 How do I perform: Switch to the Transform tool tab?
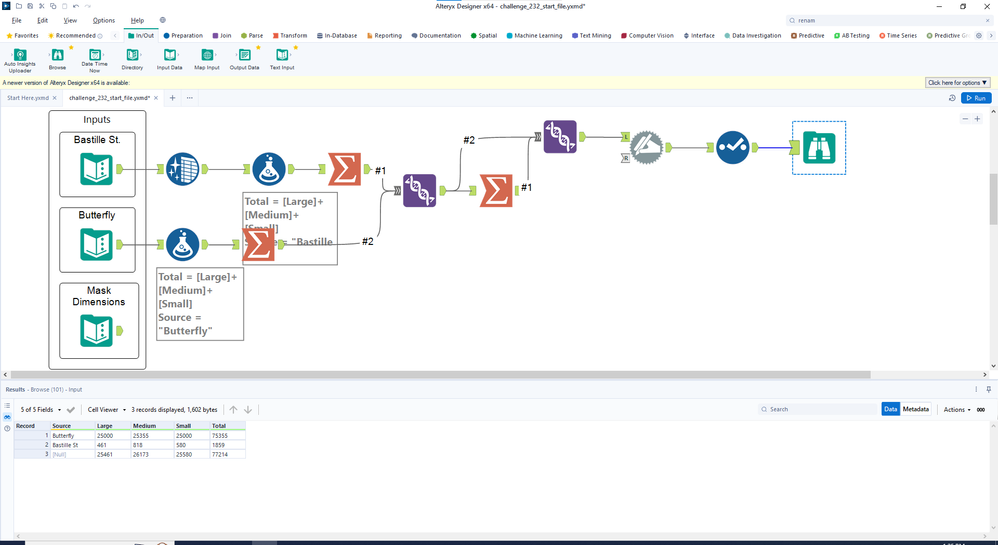[x=290, y=36]
